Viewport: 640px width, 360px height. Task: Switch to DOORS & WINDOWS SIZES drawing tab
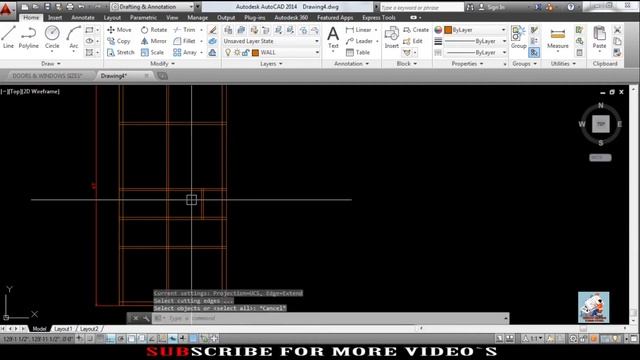47,76
